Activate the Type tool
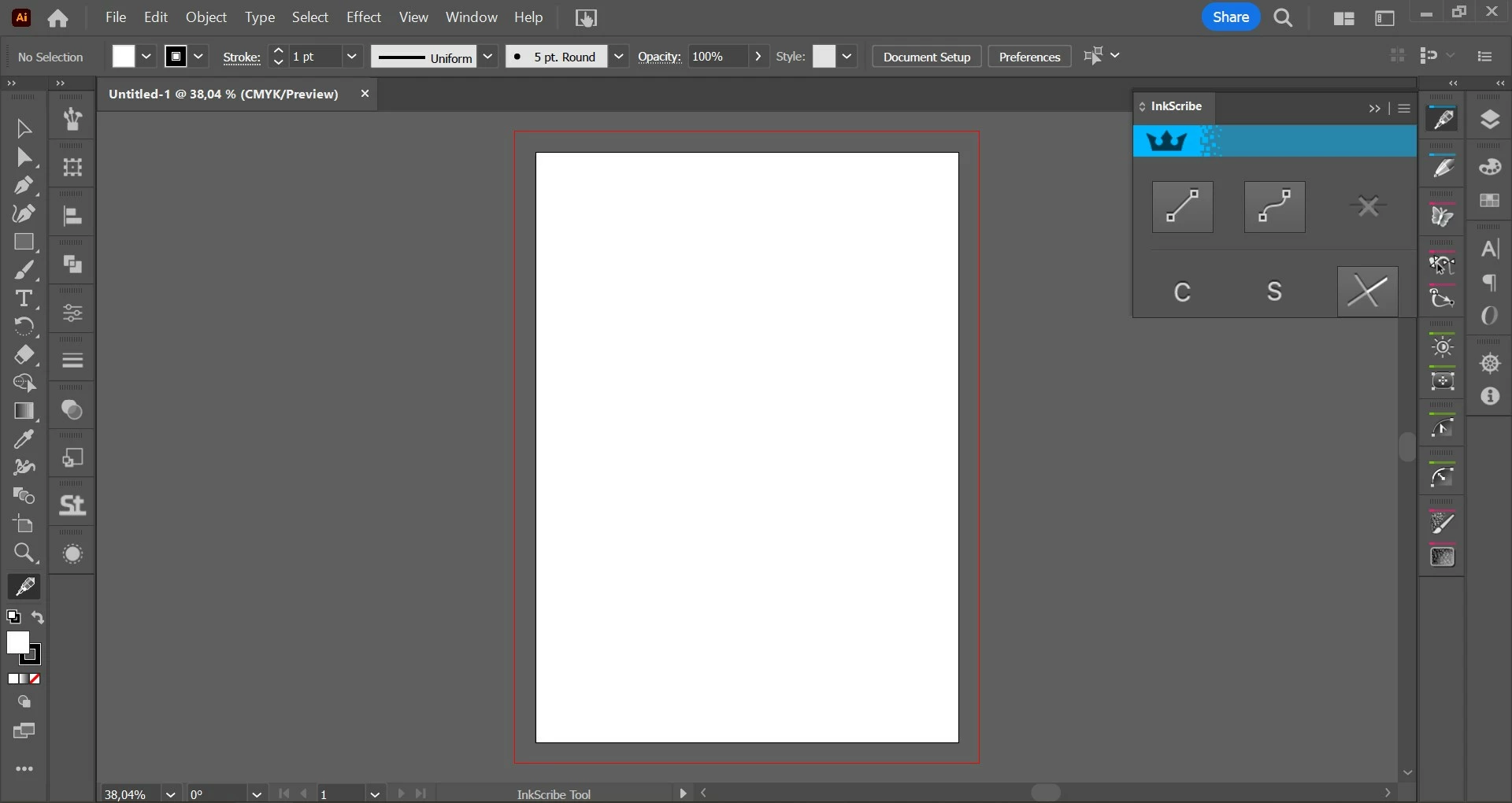1512x803 pixels. pos(24,299)
